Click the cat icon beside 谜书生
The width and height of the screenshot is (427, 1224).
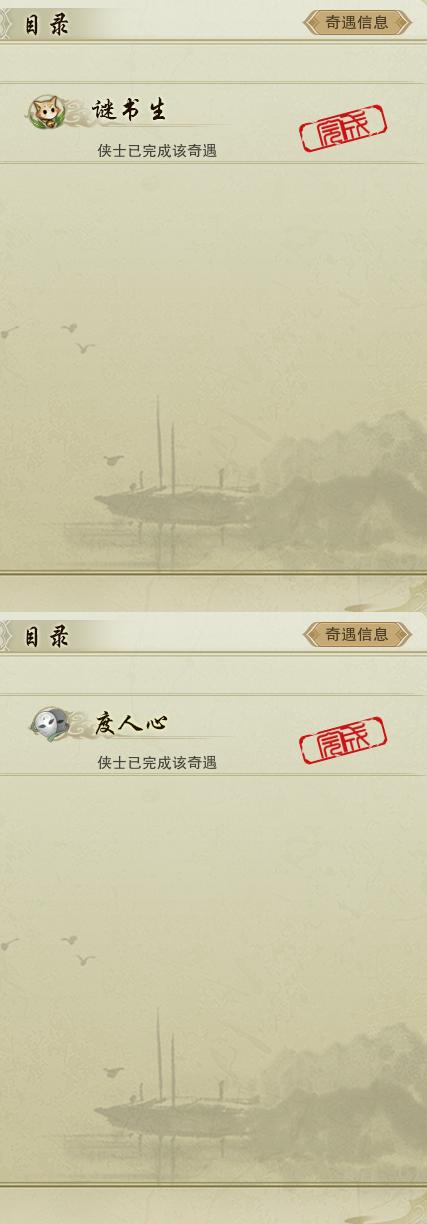click(x=43, y=111)
